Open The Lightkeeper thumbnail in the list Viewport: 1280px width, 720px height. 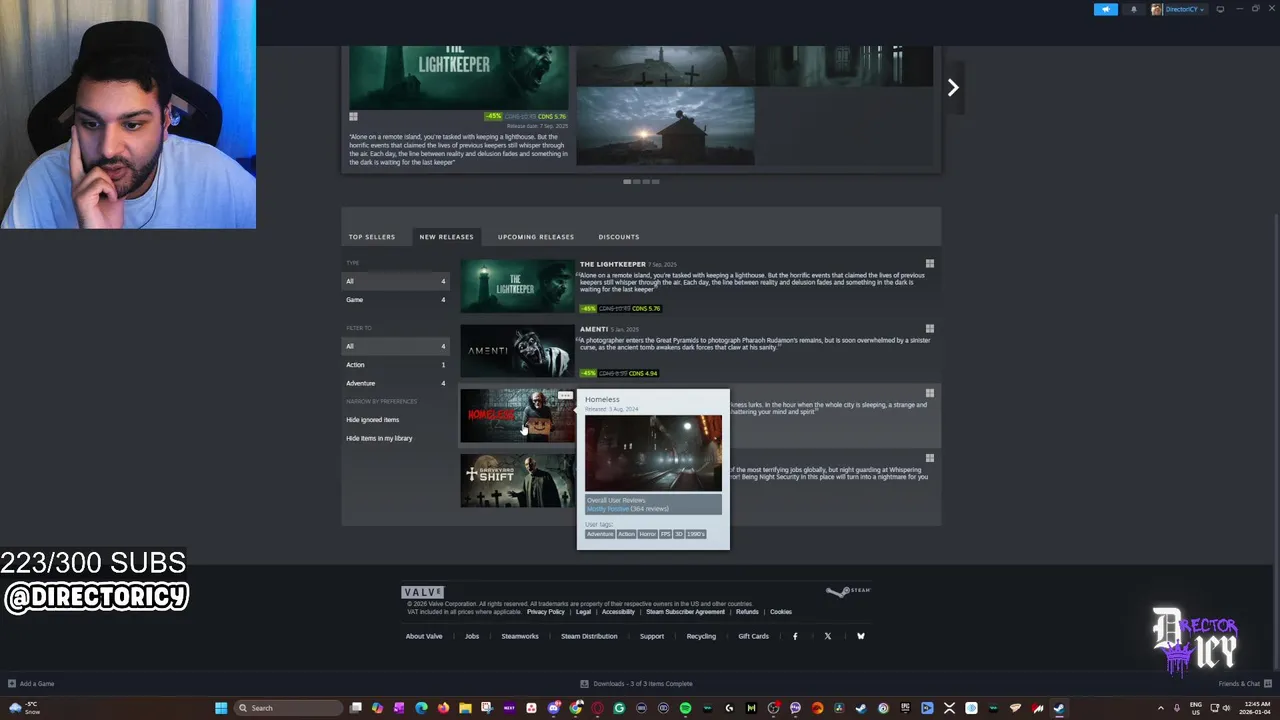[517, 286]
